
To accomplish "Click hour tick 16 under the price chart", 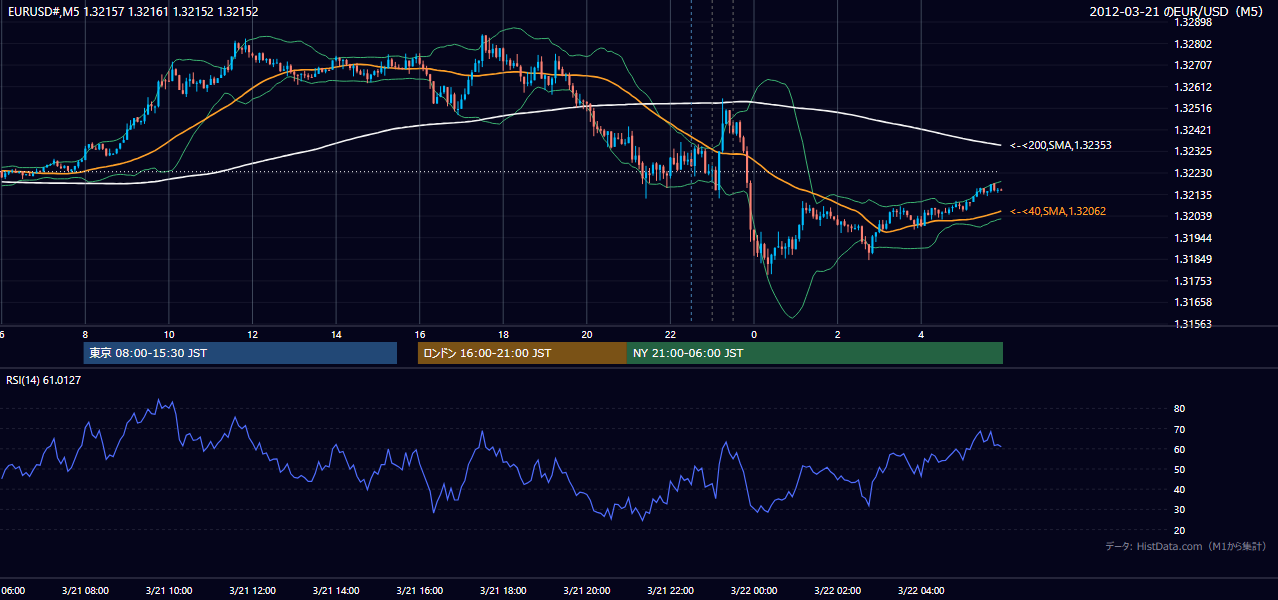I will point(419,335).
